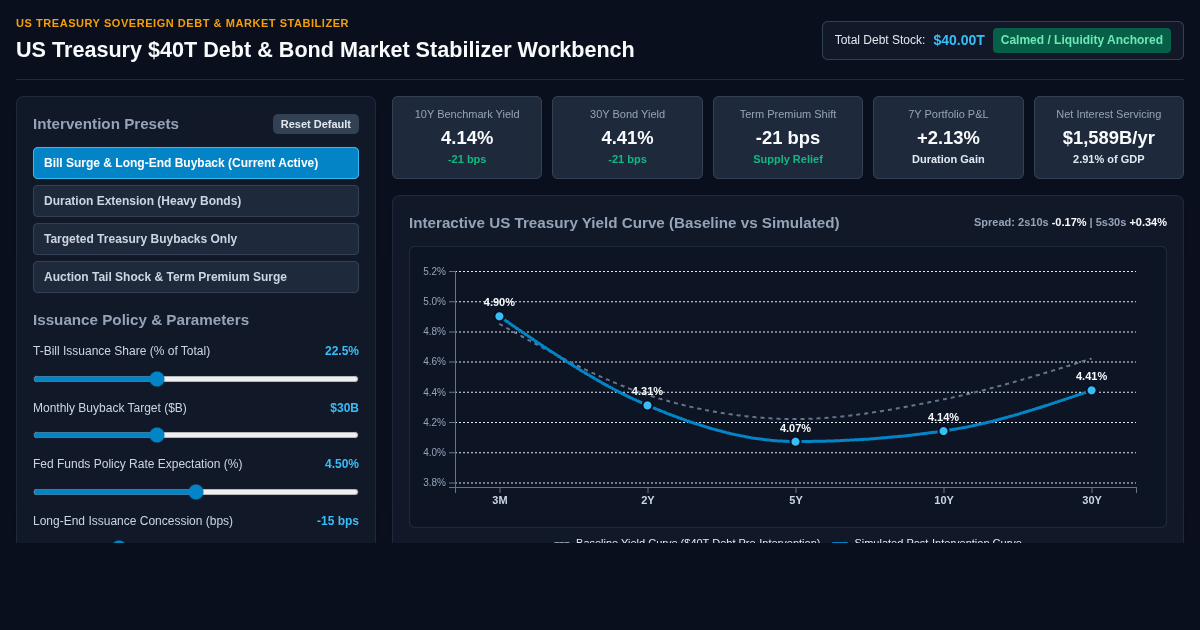Click Issuance Policy & Parameters heading
Viewport: 1200px width, 630px height.
[x=141, y=320]
